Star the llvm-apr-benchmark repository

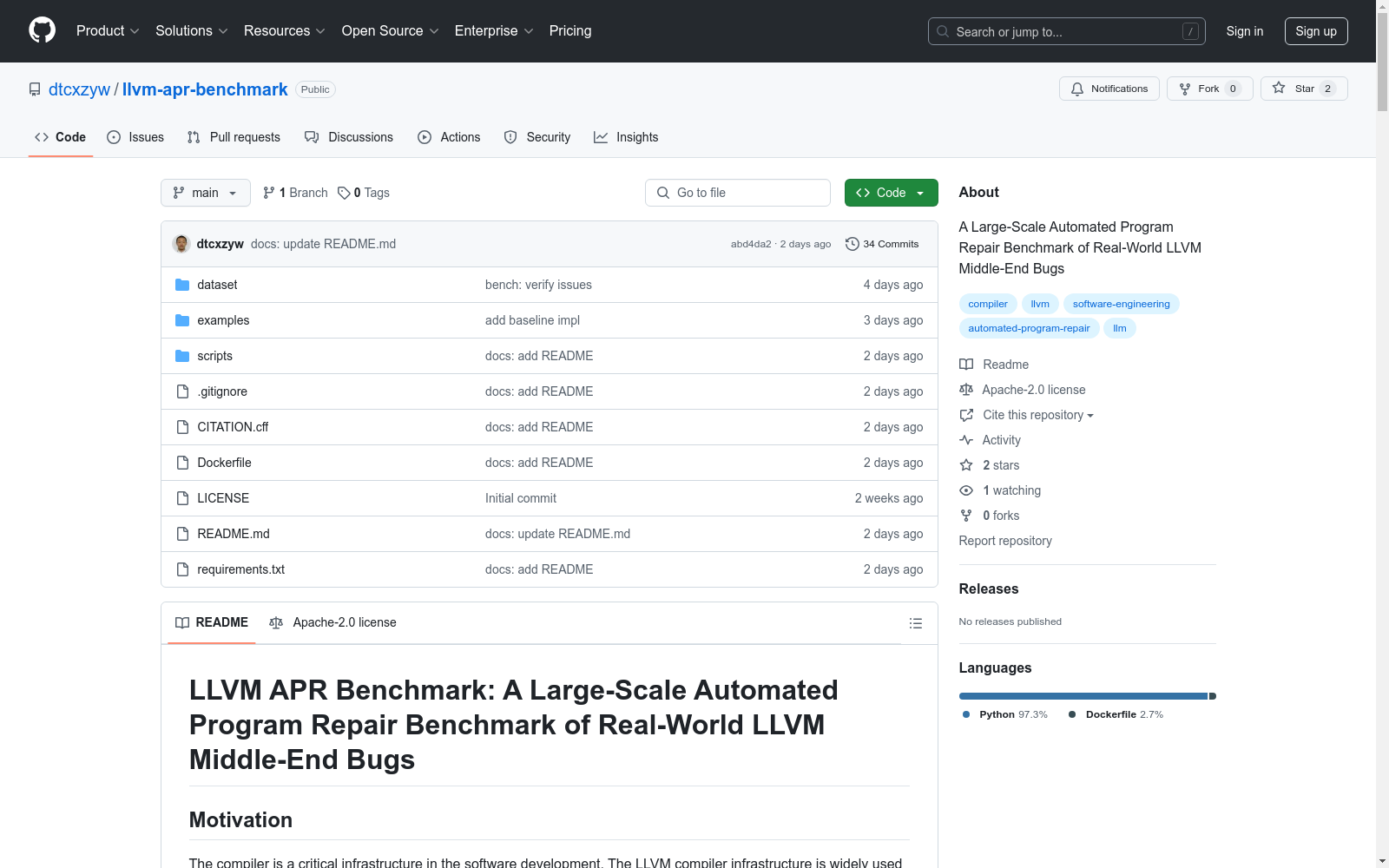(x=1304, y=89)
